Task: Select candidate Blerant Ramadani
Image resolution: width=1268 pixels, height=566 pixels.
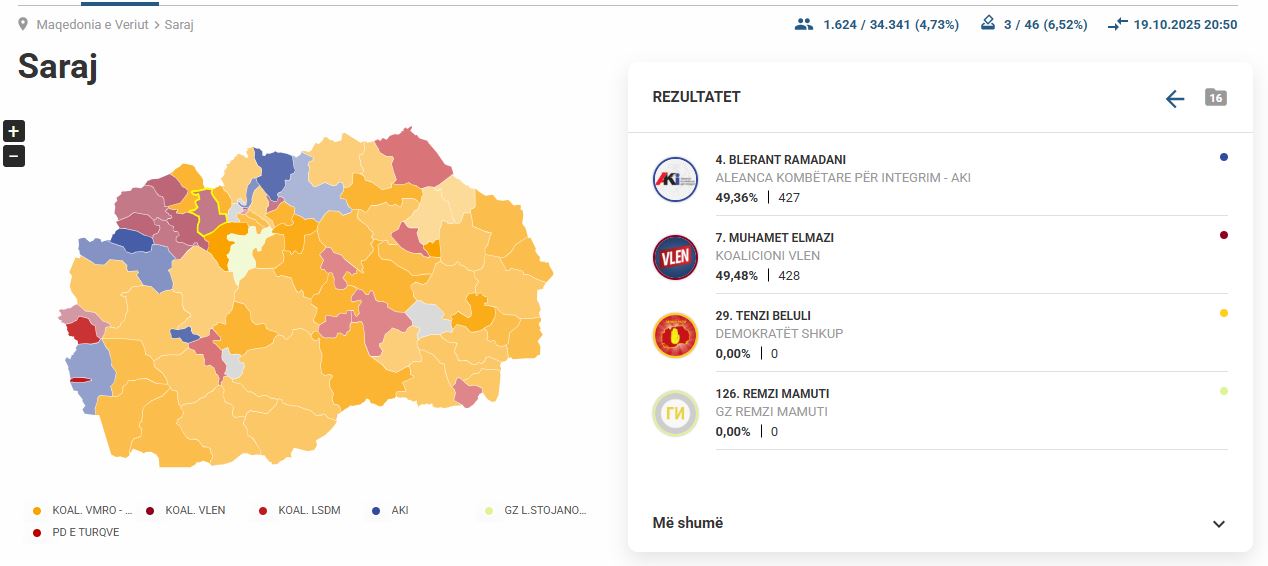Action: [x=781, y=160]
